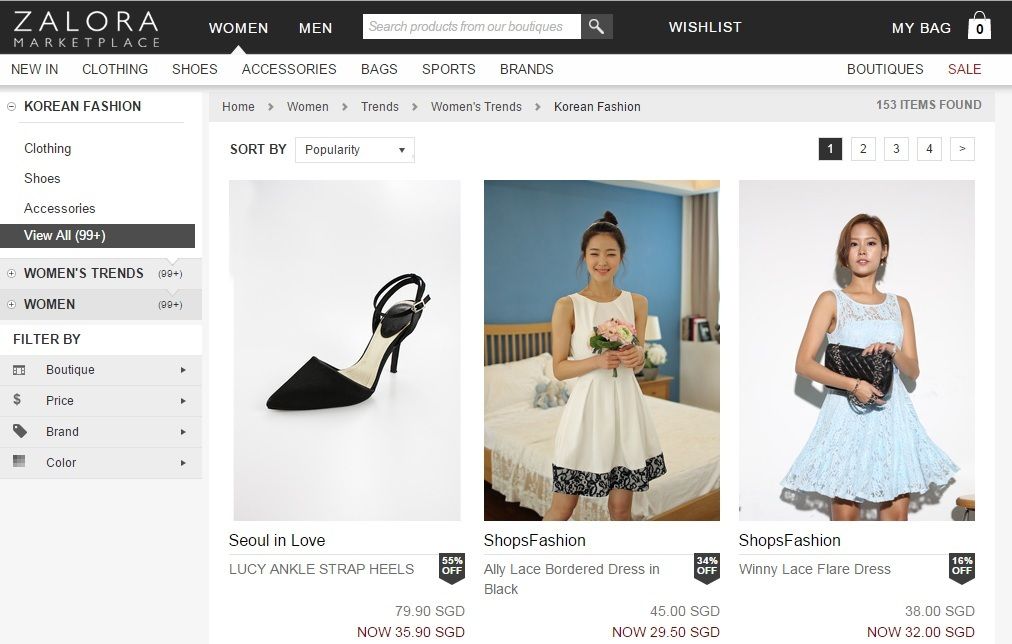The height and width of the screenshot is (644, 1012).
Task: Open the shopping bag icon
Action: coord(979,26)
